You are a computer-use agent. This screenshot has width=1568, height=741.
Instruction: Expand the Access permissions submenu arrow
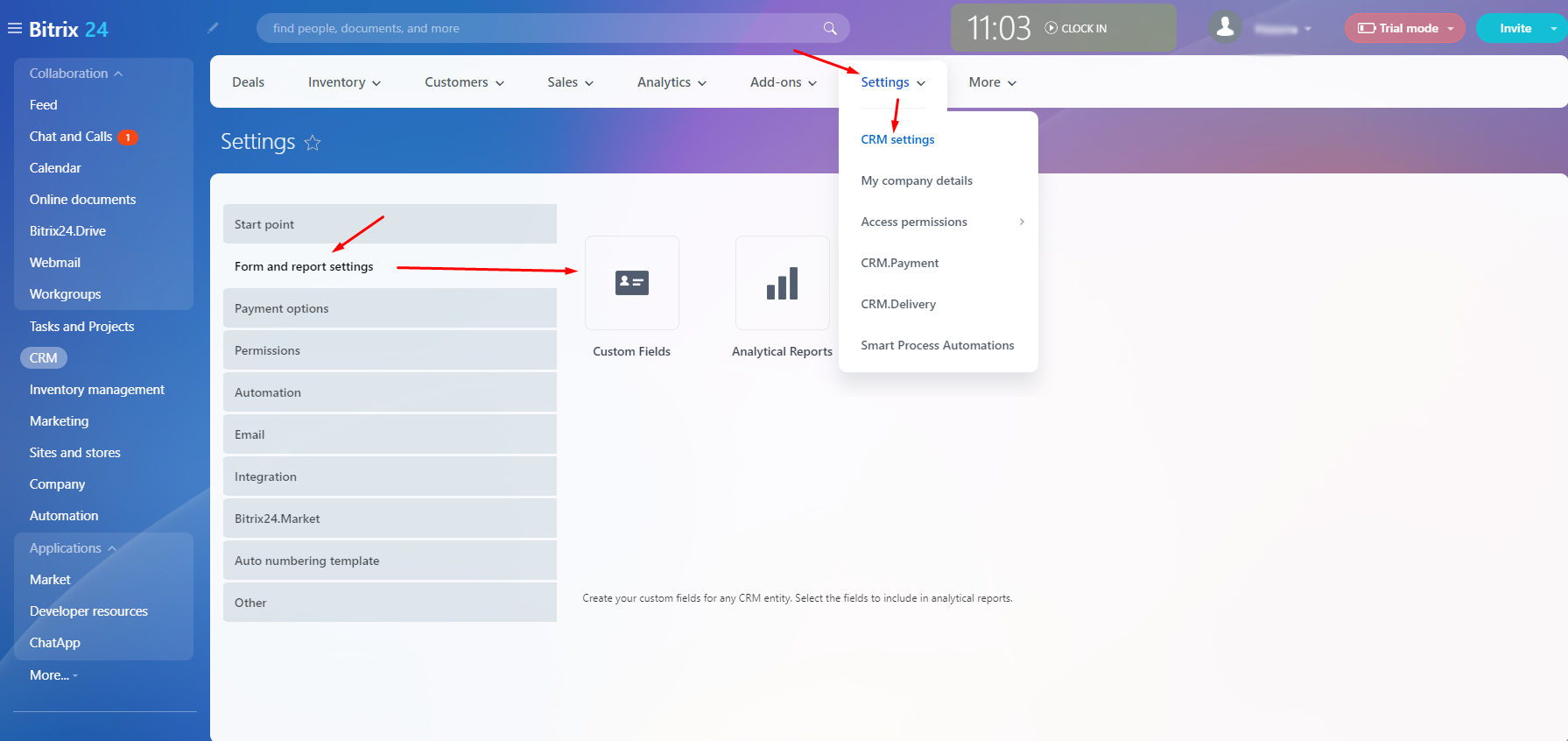pos(1022,222)
